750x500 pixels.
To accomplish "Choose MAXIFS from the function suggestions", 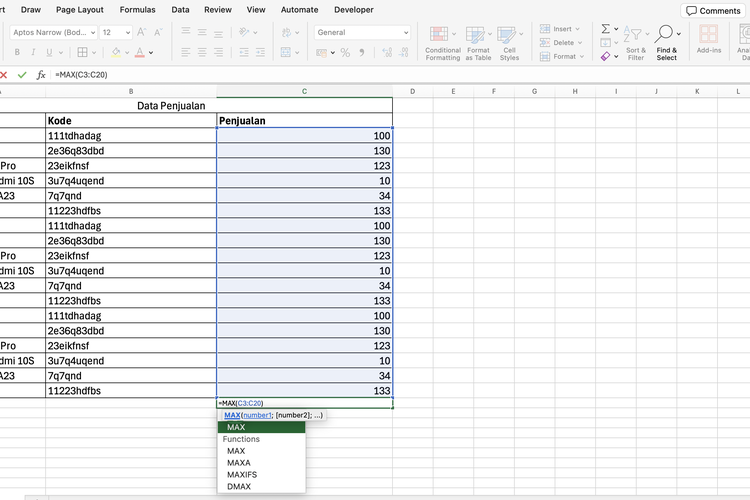I will [x=242, y=475].
